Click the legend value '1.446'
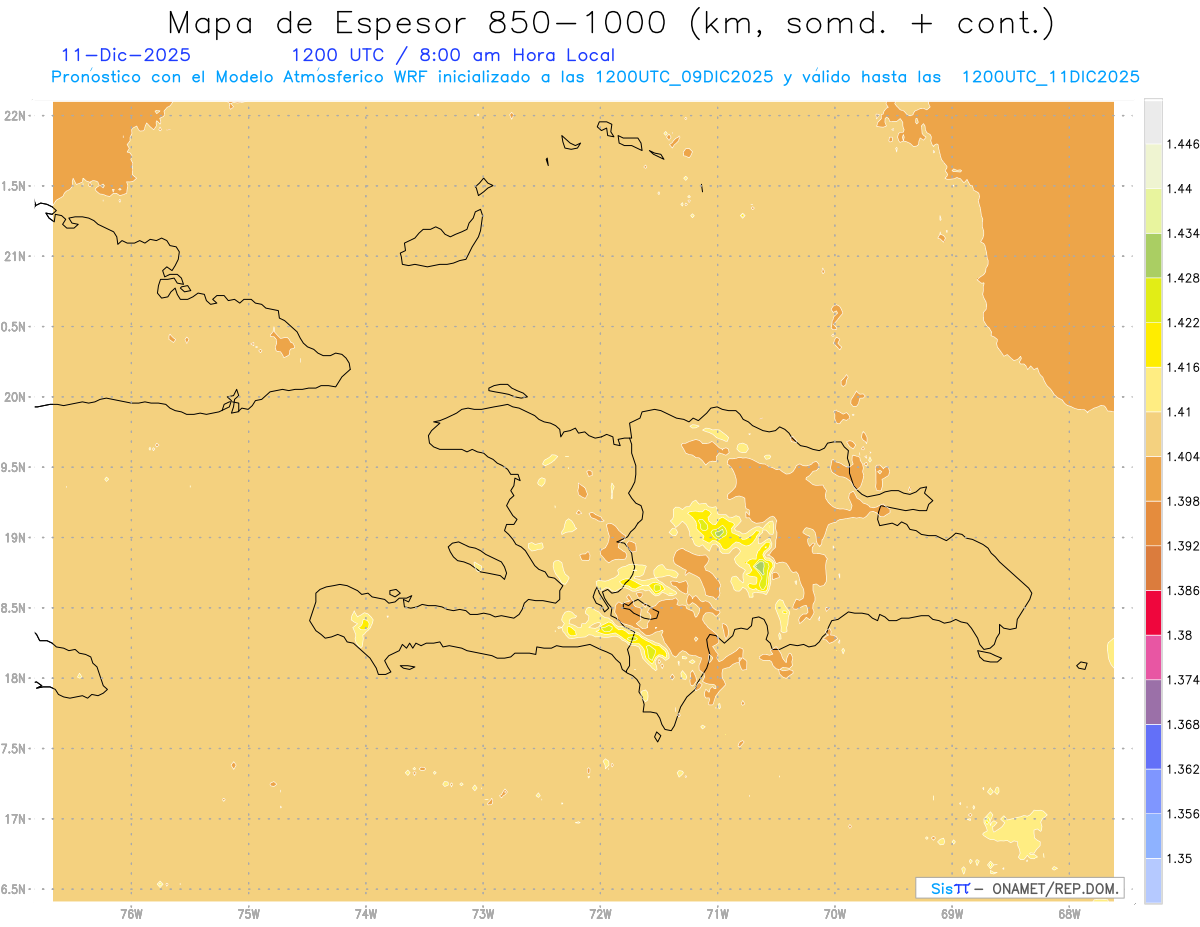 (1183, 144)
